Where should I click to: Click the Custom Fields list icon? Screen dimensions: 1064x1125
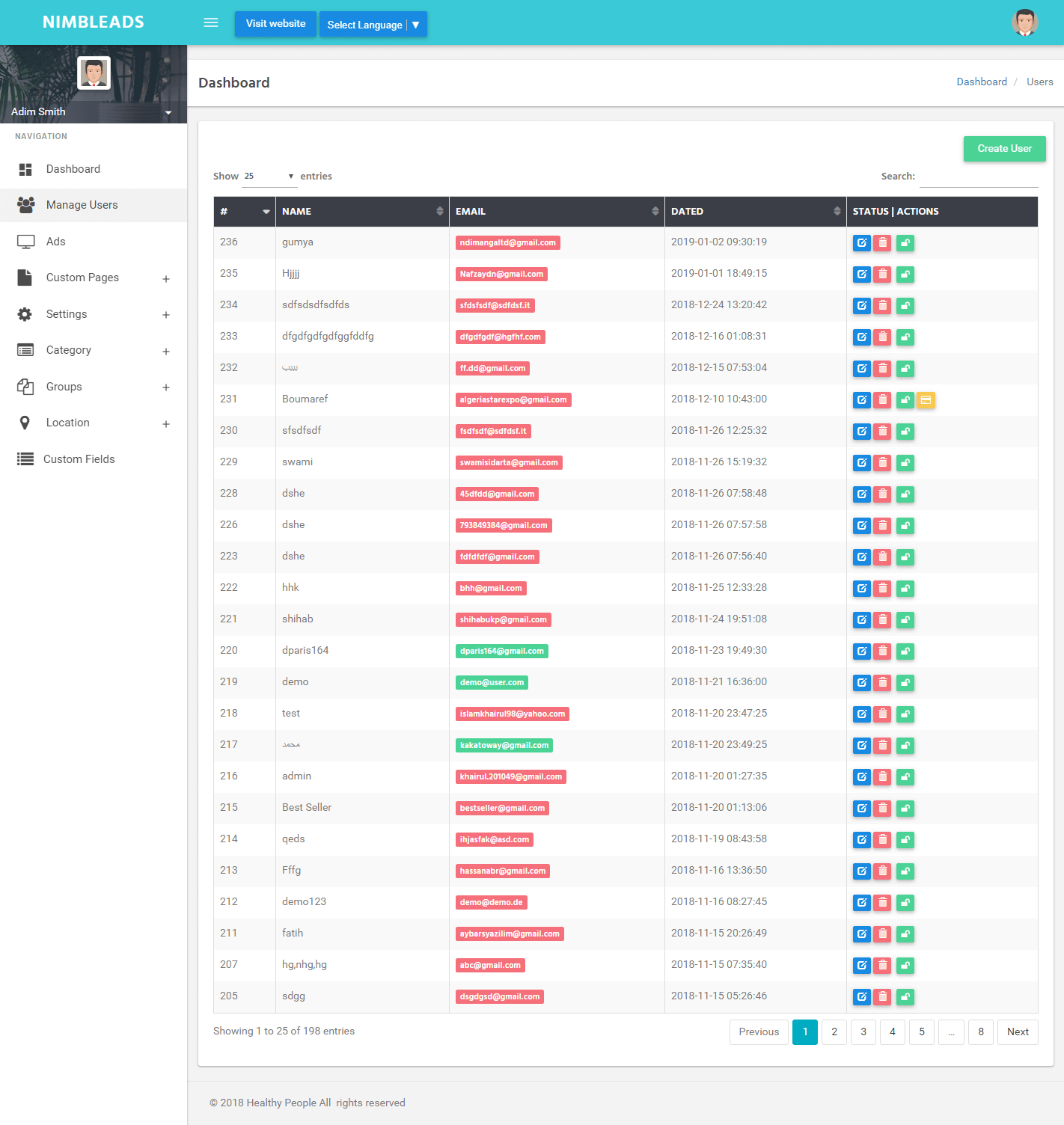26,459
